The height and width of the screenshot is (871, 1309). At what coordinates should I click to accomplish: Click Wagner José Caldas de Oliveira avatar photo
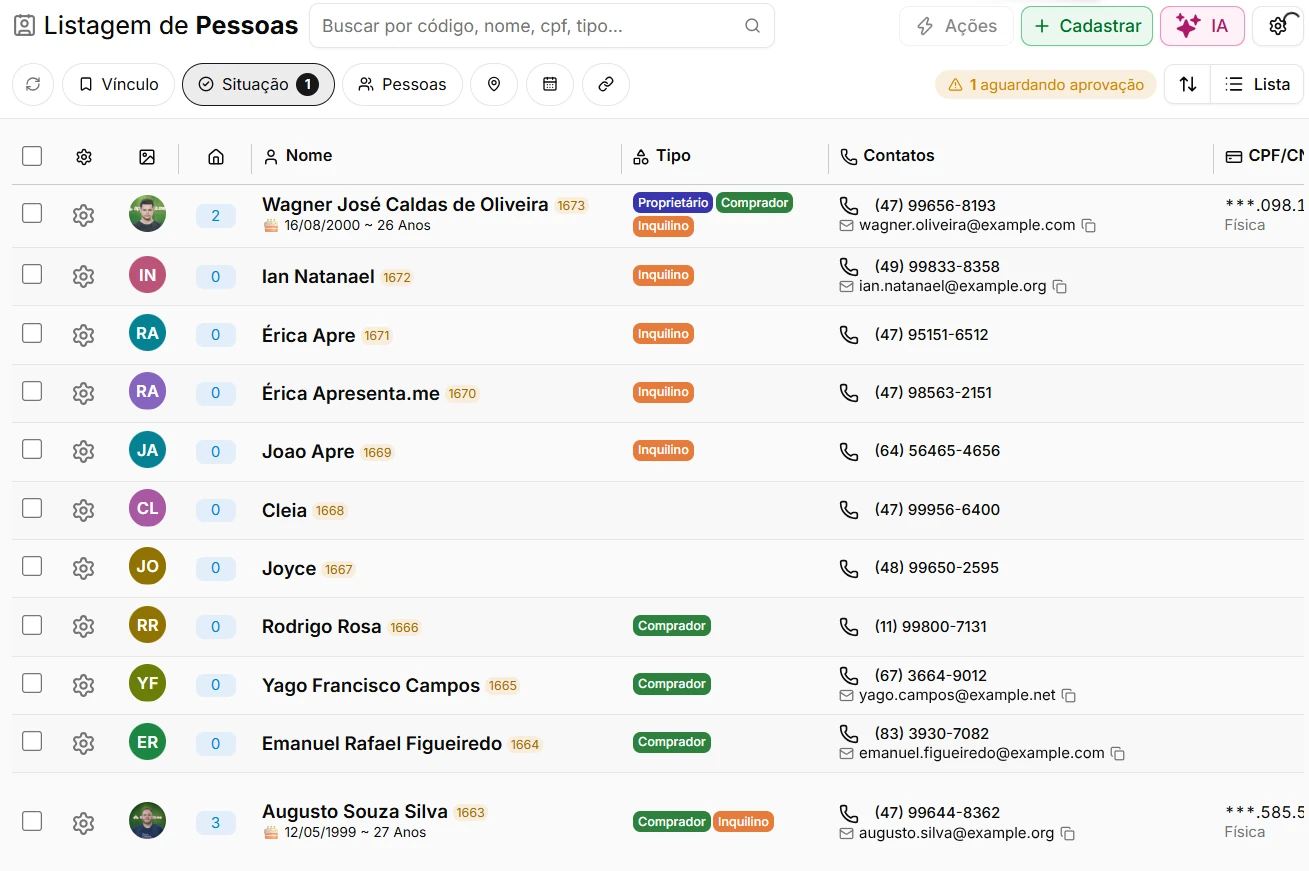point(147,213)
